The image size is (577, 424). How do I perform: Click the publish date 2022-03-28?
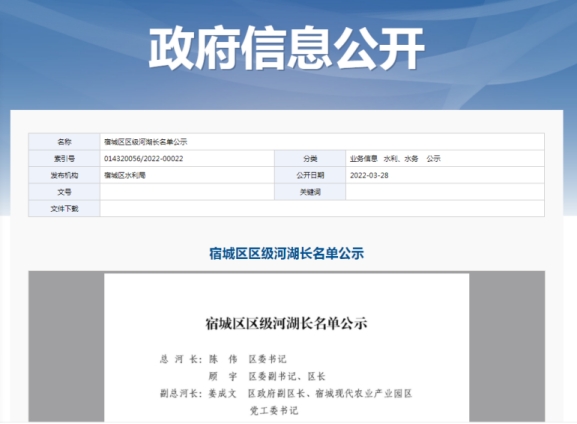coord(369,175)
